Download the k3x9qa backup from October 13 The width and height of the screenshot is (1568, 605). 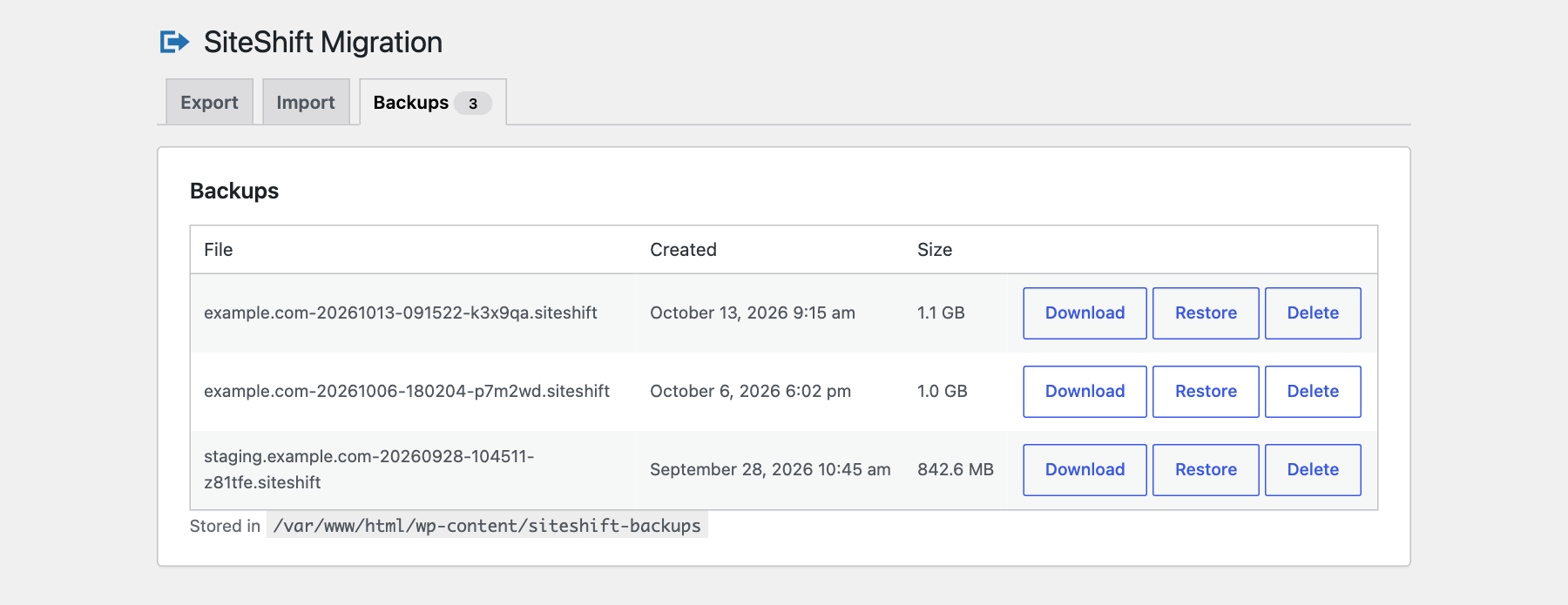[1085, 313]
